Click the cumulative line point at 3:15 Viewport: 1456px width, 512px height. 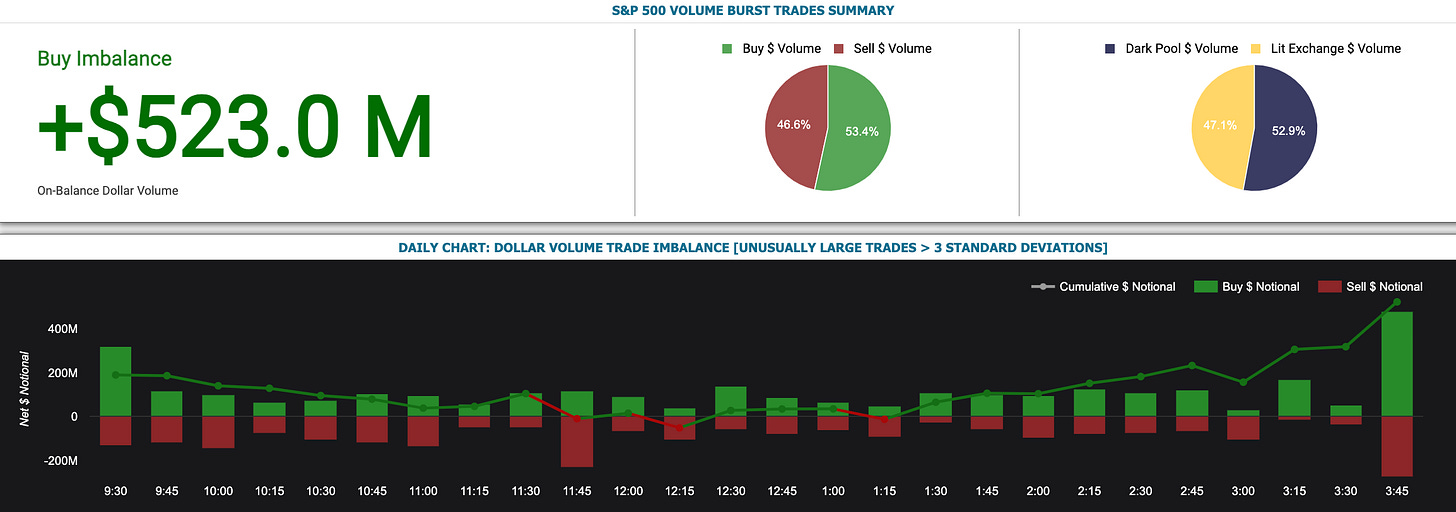click(1294, 349)
